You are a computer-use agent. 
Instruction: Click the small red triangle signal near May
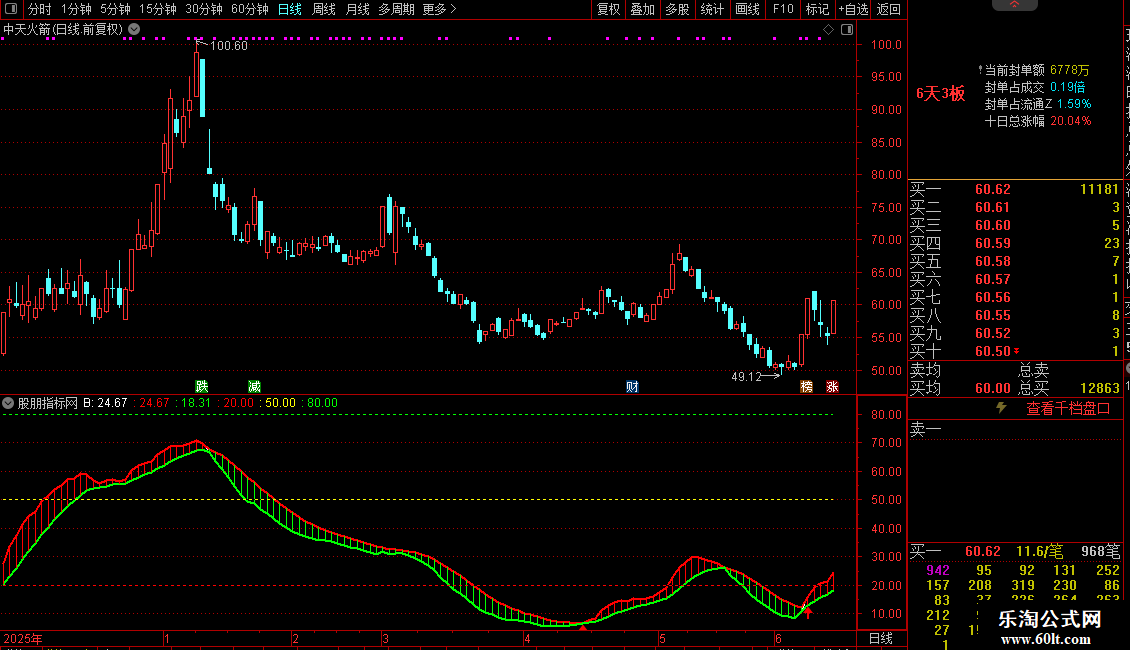click(x=582, y=628)
